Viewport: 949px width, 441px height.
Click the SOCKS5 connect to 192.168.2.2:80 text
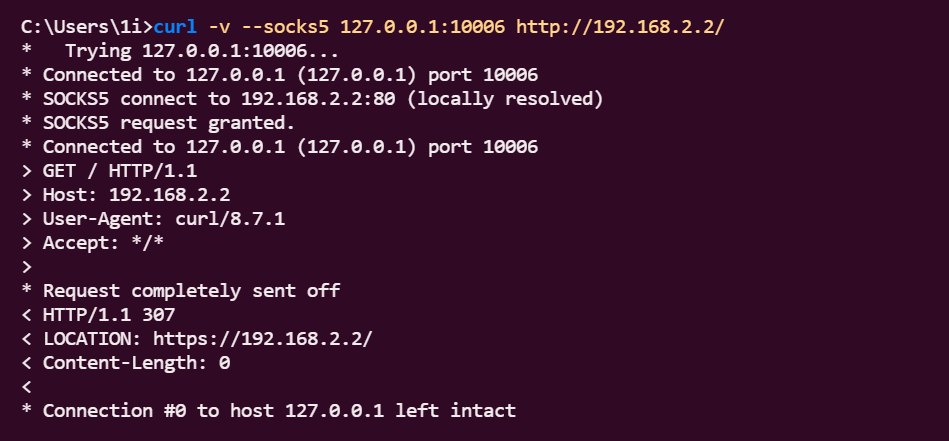(x=220, y=98)
